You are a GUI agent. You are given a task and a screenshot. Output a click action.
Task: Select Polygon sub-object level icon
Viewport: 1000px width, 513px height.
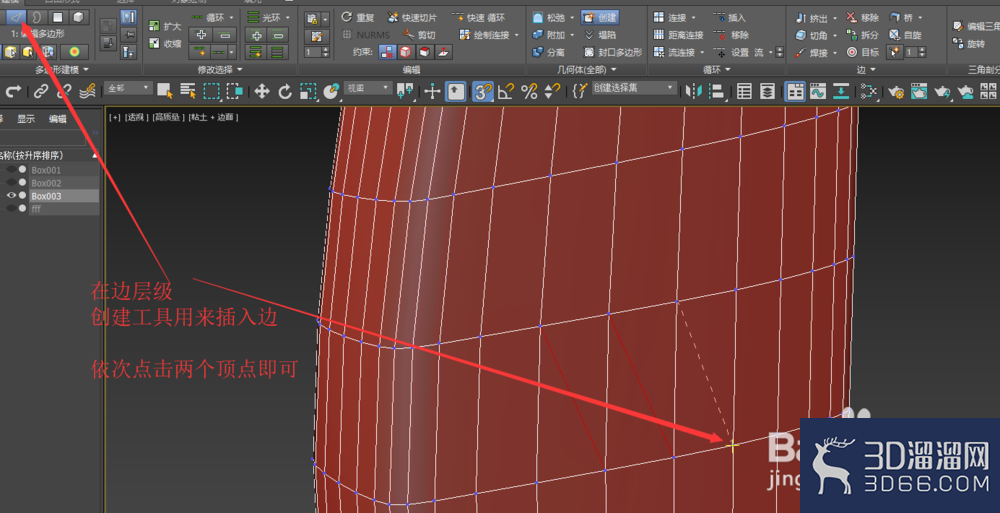(57, 17)
